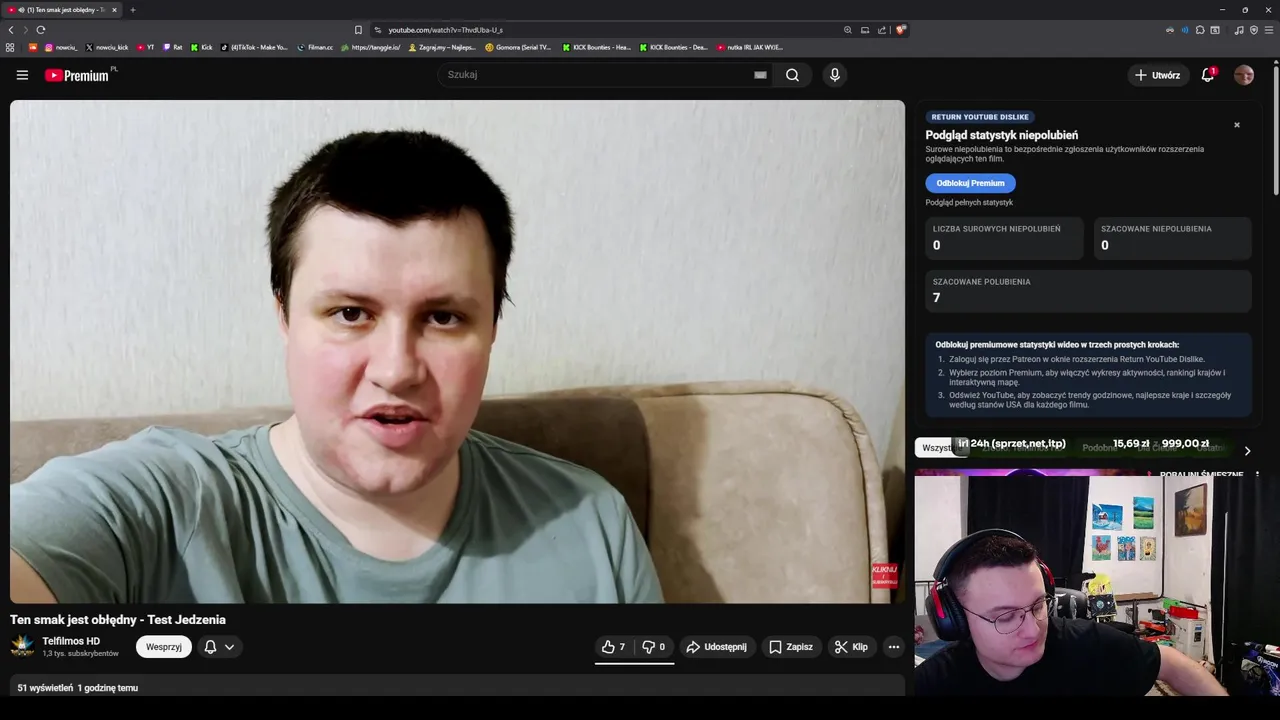
Task: Open Brave Shields lion icon
Action: point(900,30)
